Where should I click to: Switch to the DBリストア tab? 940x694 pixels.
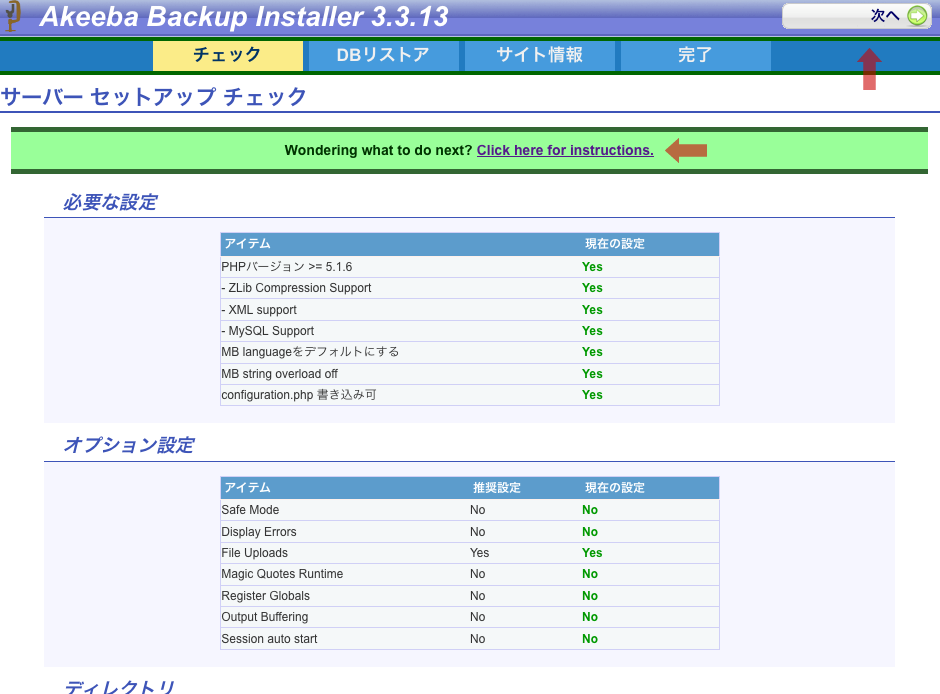click(x=383, y=56)
